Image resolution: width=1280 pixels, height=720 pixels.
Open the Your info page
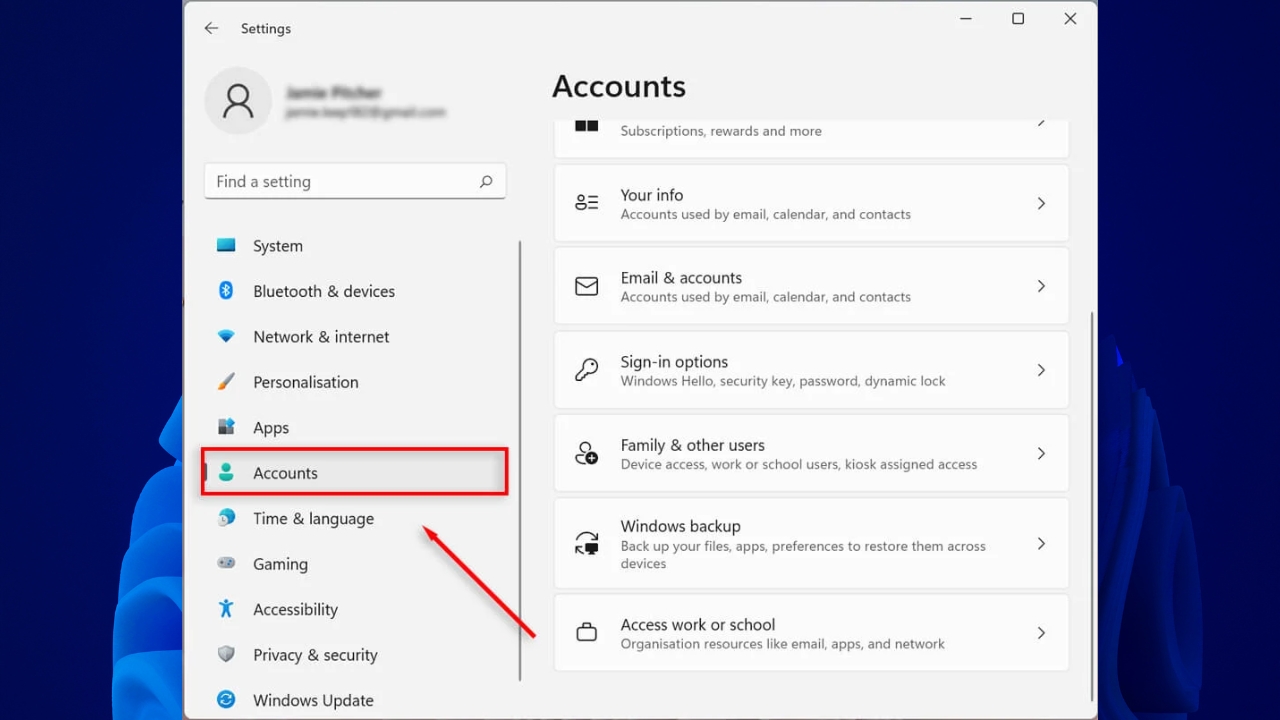[811, 203]
